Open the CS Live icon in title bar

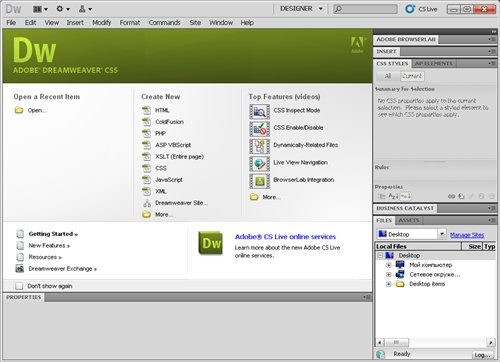(x=410, y=9)
